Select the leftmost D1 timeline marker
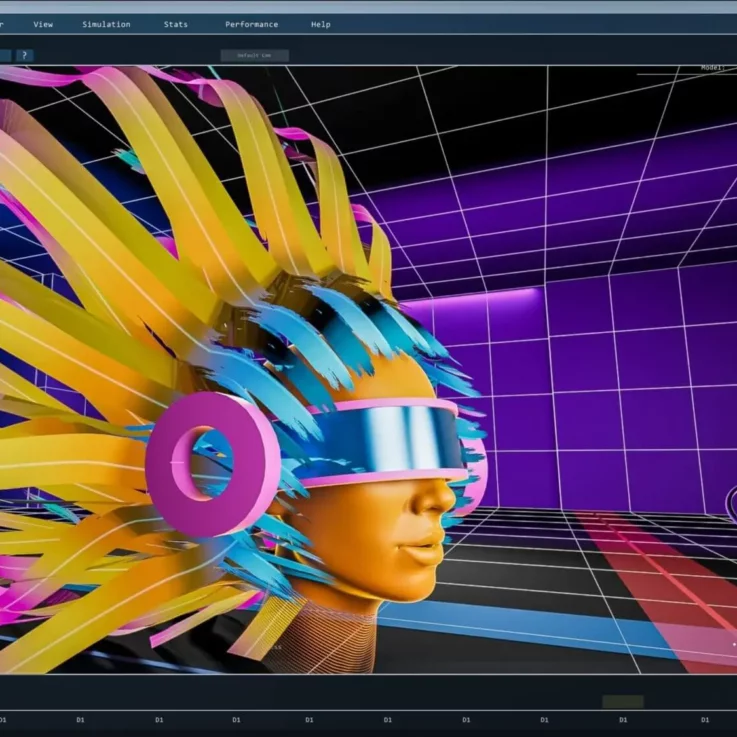Screen dimensions: 737x737 click(4, 719)
